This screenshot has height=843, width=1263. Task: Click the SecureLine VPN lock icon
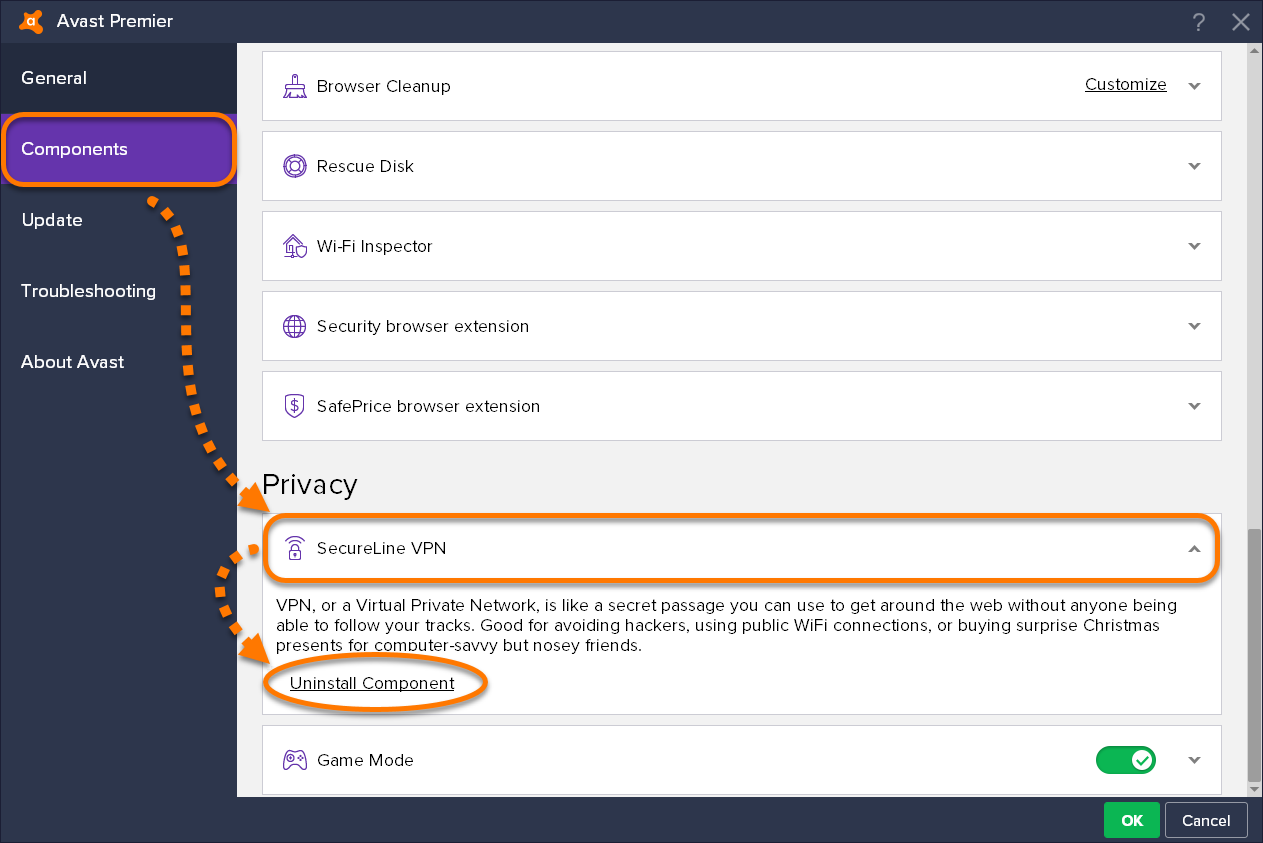294,548
